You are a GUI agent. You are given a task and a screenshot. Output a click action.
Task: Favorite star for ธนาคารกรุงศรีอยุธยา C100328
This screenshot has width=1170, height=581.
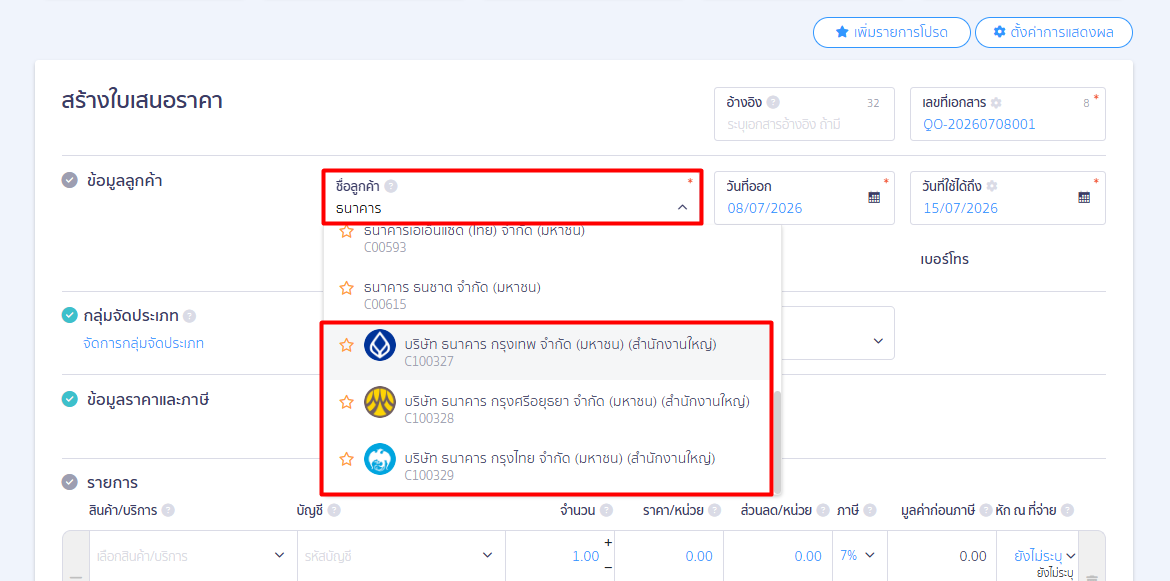[x=346, y=402]
